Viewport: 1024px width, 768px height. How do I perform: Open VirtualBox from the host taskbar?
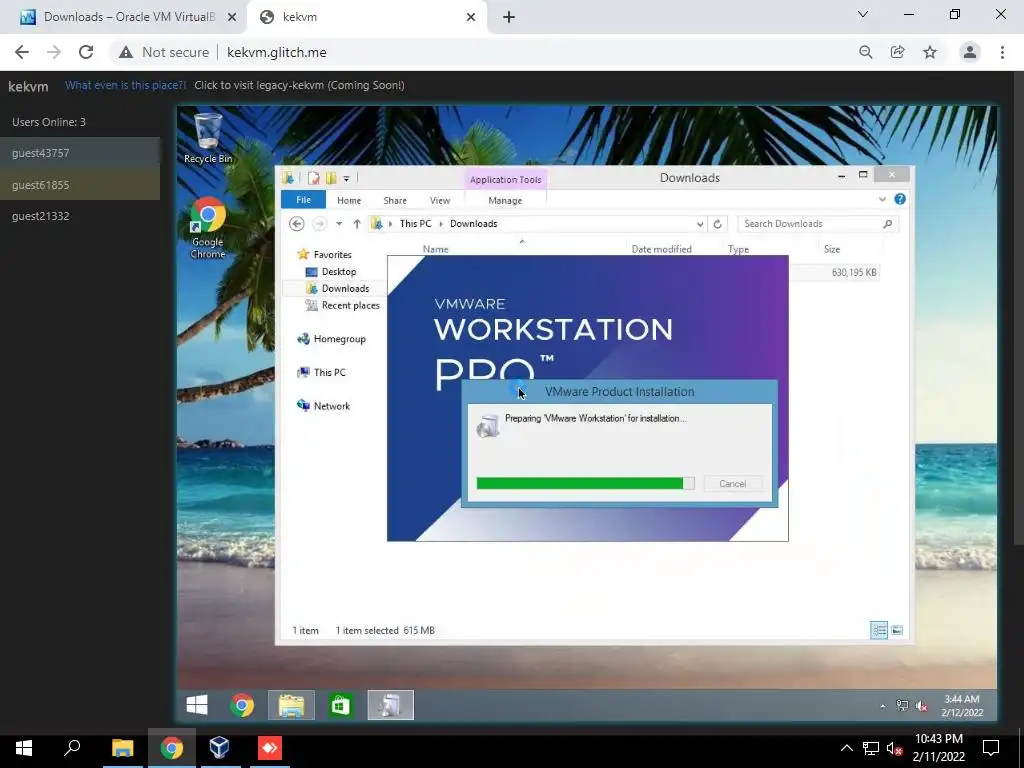(219, 748)
